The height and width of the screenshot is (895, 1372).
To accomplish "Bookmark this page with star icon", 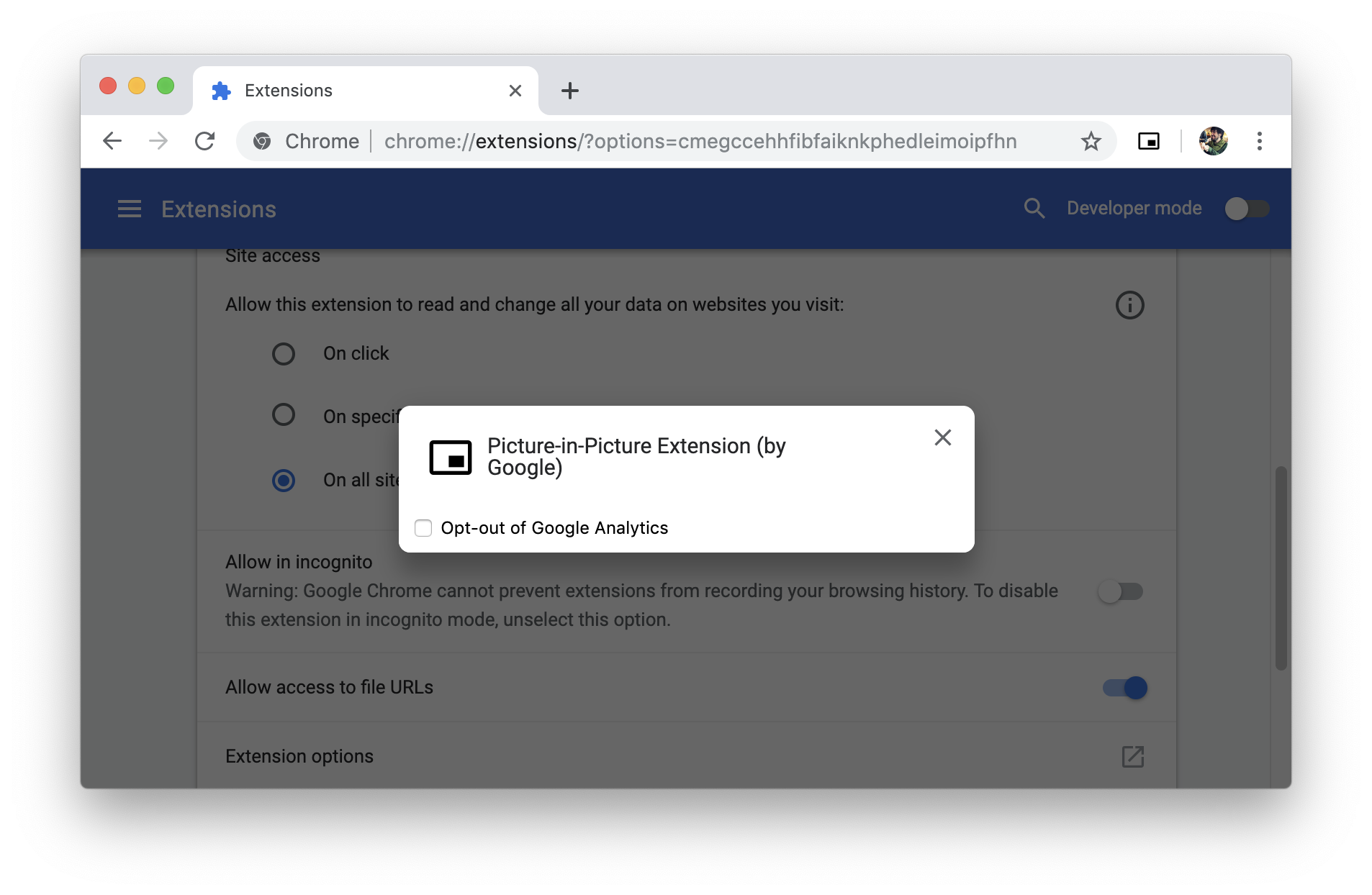I will tap(1091, 141).
